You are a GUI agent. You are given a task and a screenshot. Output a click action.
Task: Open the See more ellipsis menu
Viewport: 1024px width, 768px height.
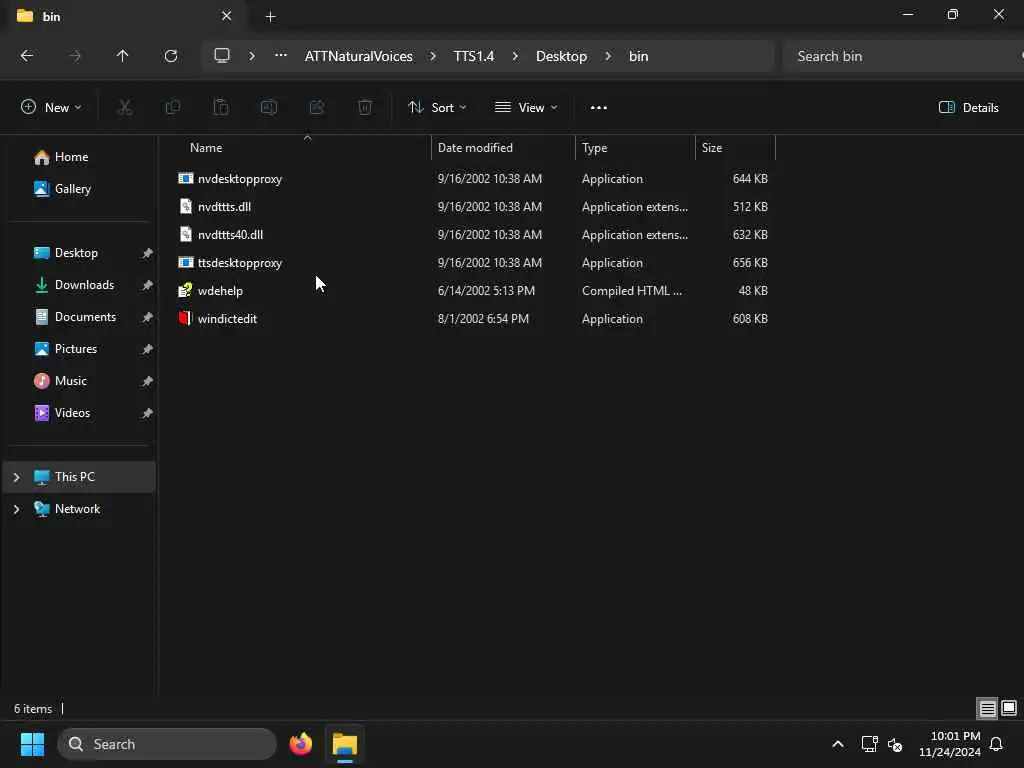point(598,107)
